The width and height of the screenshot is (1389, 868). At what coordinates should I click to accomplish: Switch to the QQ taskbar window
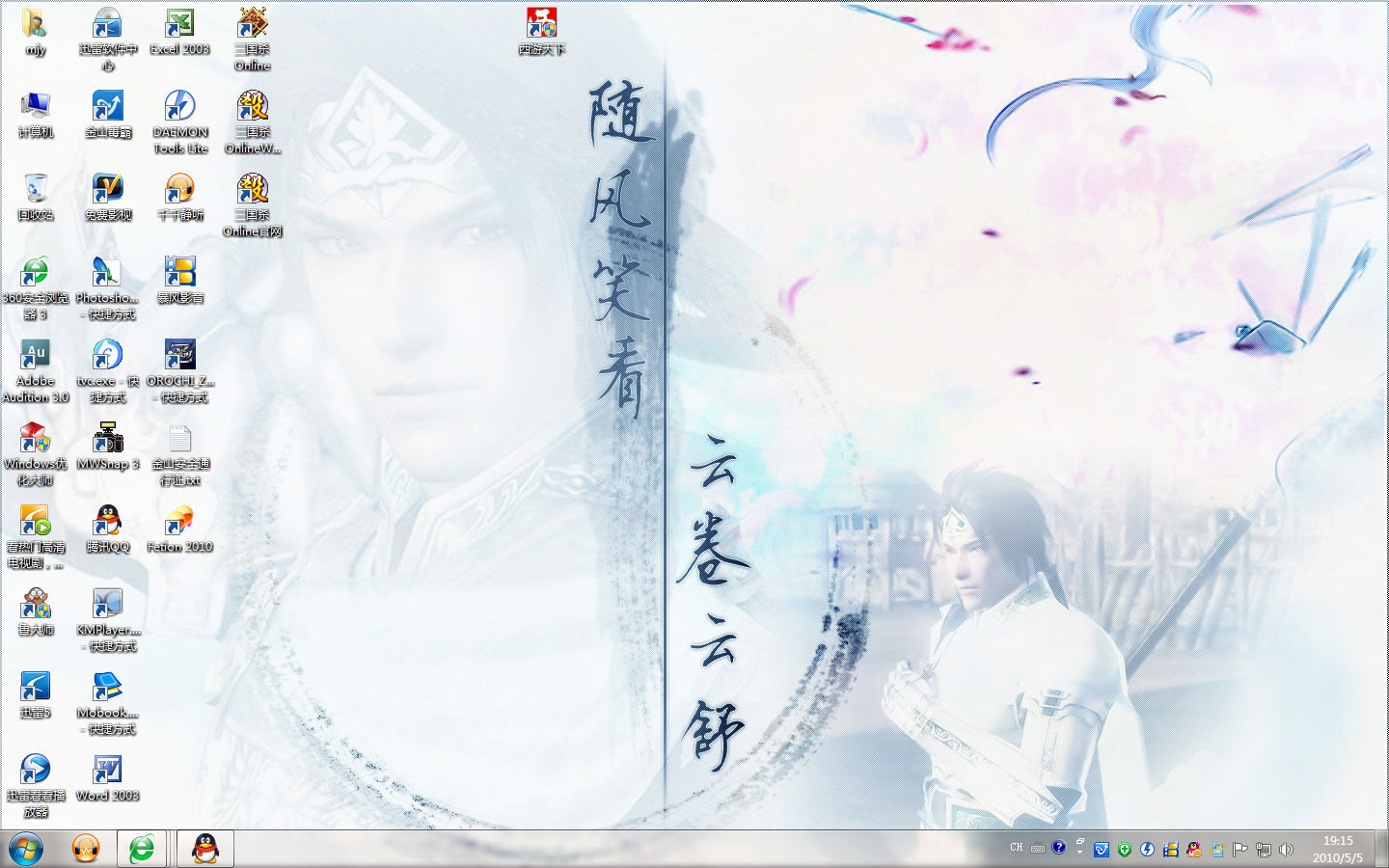[x=205, y=849]
